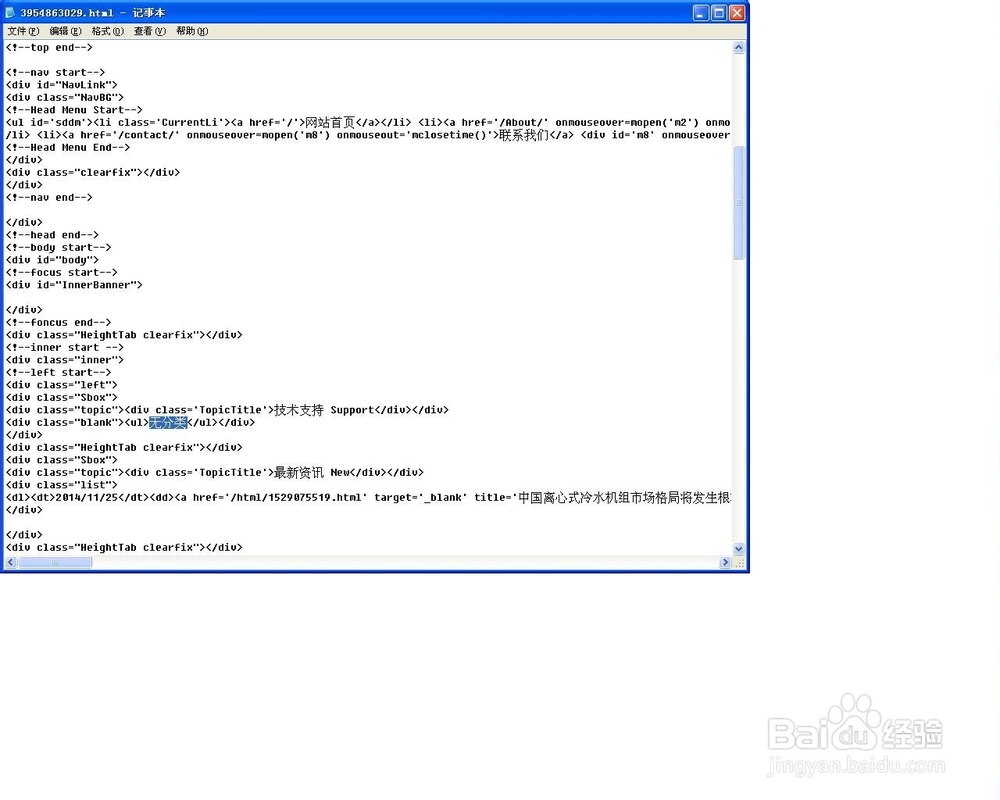The image size is (1000, 800).
Task: Click the line <div class="left">
Action: pos(62,385)
